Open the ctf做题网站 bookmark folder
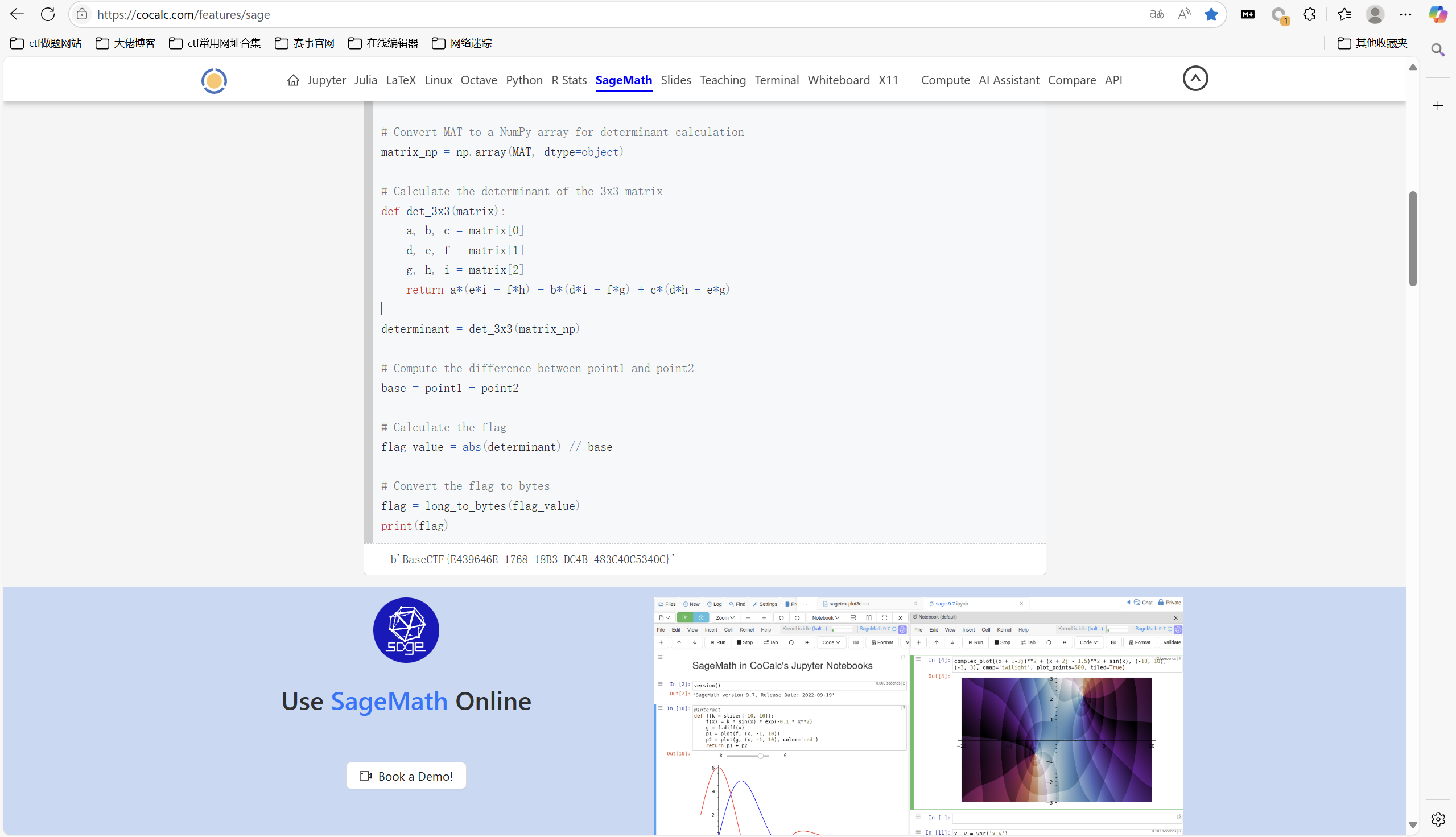This screenshot has height=837, width=1456. pyautogui.click(x=46, y=43)
